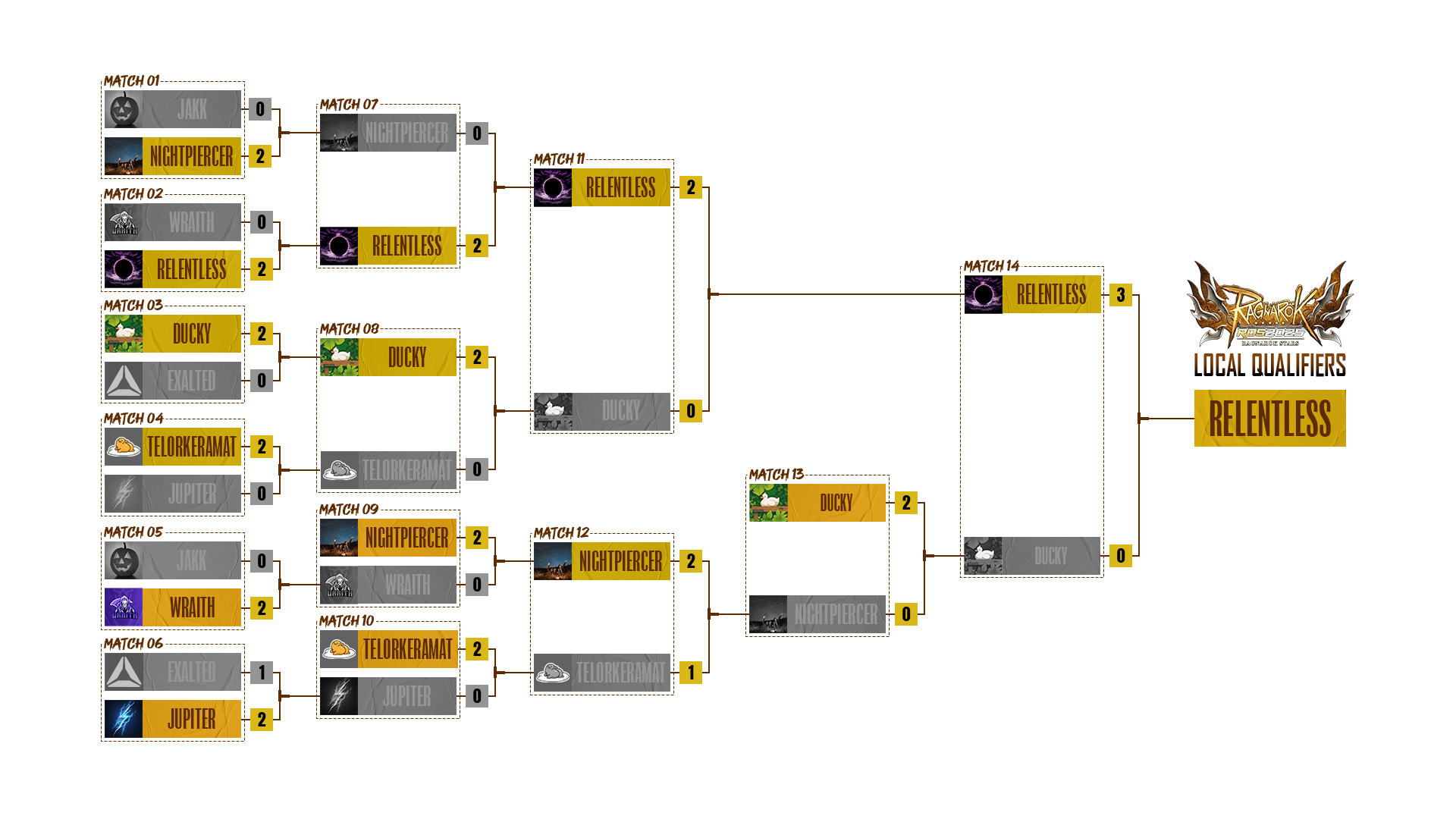Select the DUCKY winner bar in Match 08

coord(408,357)
